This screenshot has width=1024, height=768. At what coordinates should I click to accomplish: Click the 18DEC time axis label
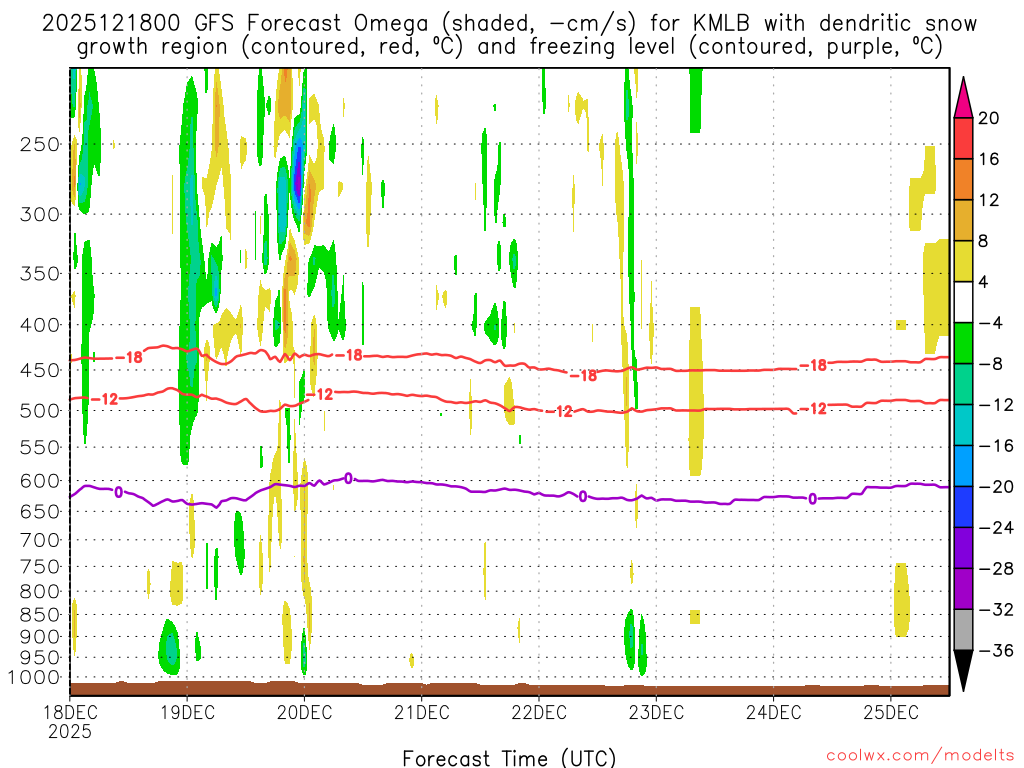pyautogui.click(x=70, y=712)
